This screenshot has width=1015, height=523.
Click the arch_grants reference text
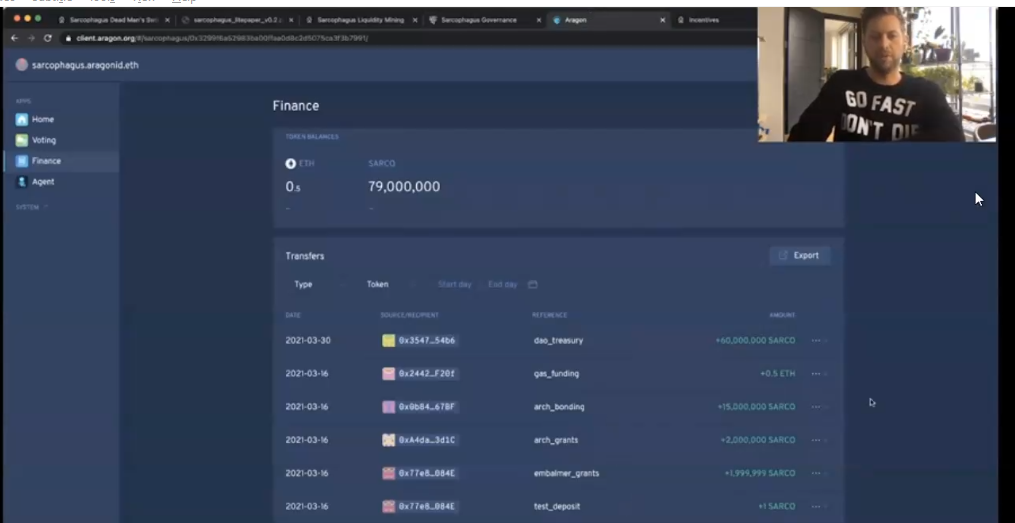(x=555, y=440)
